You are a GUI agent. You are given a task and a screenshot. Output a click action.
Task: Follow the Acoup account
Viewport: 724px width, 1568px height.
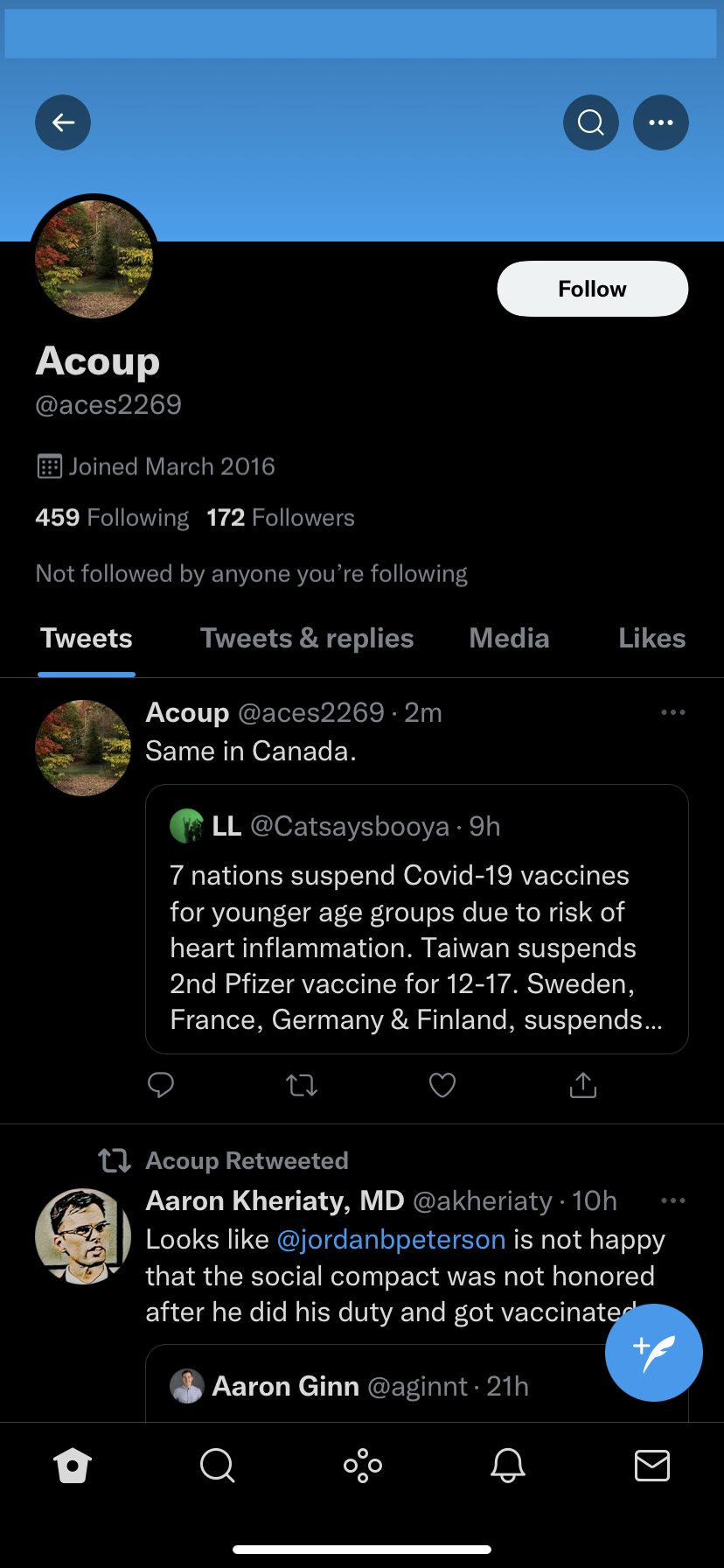(x=592, y=289)
